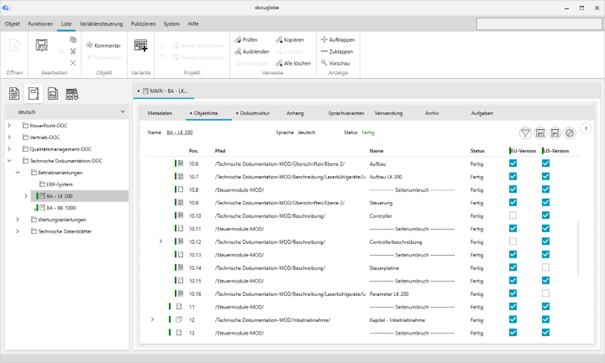This screenshot has width=605, height=363.
Task: Check US-Version for Steuerplatine row
Action: (x=546, y=267)
